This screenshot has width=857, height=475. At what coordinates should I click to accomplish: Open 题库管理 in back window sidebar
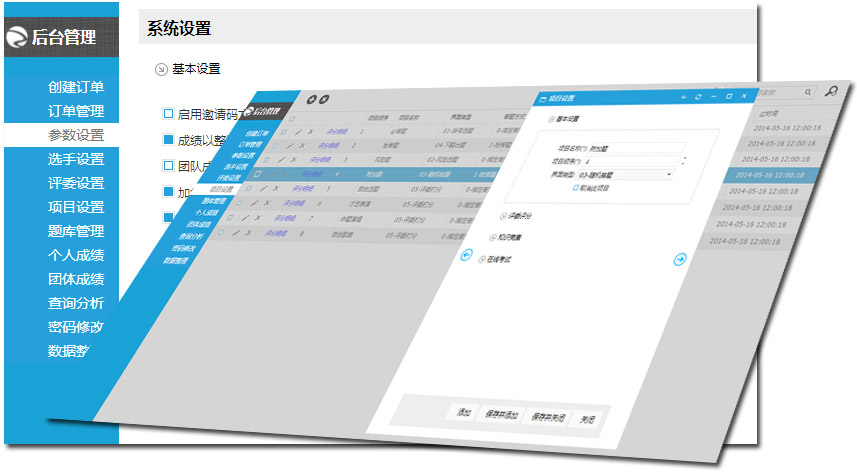pos(75,231)
